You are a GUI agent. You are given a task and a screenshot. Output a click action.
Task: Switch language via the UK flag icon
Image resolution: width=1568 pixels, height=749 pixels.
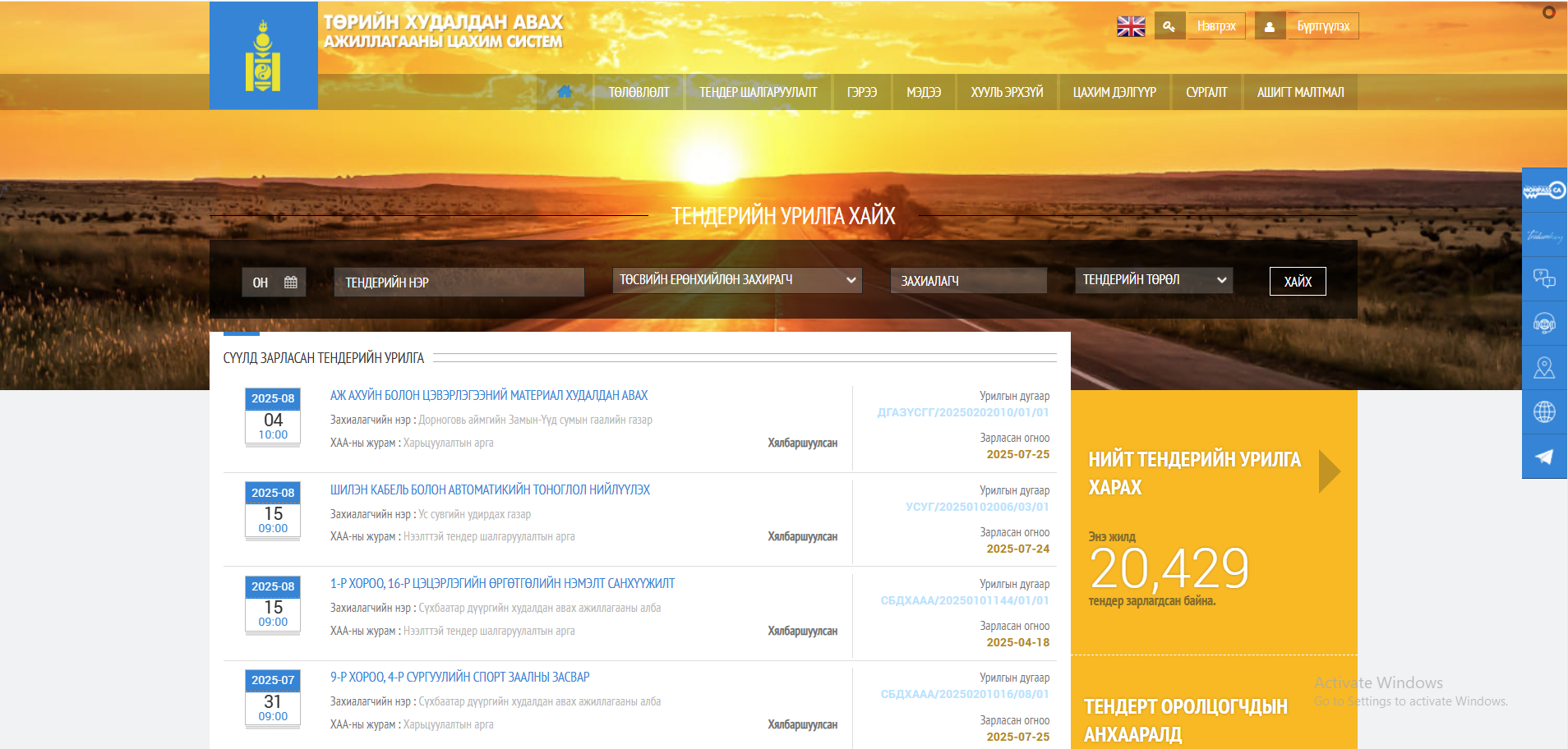click(1130, 26)
